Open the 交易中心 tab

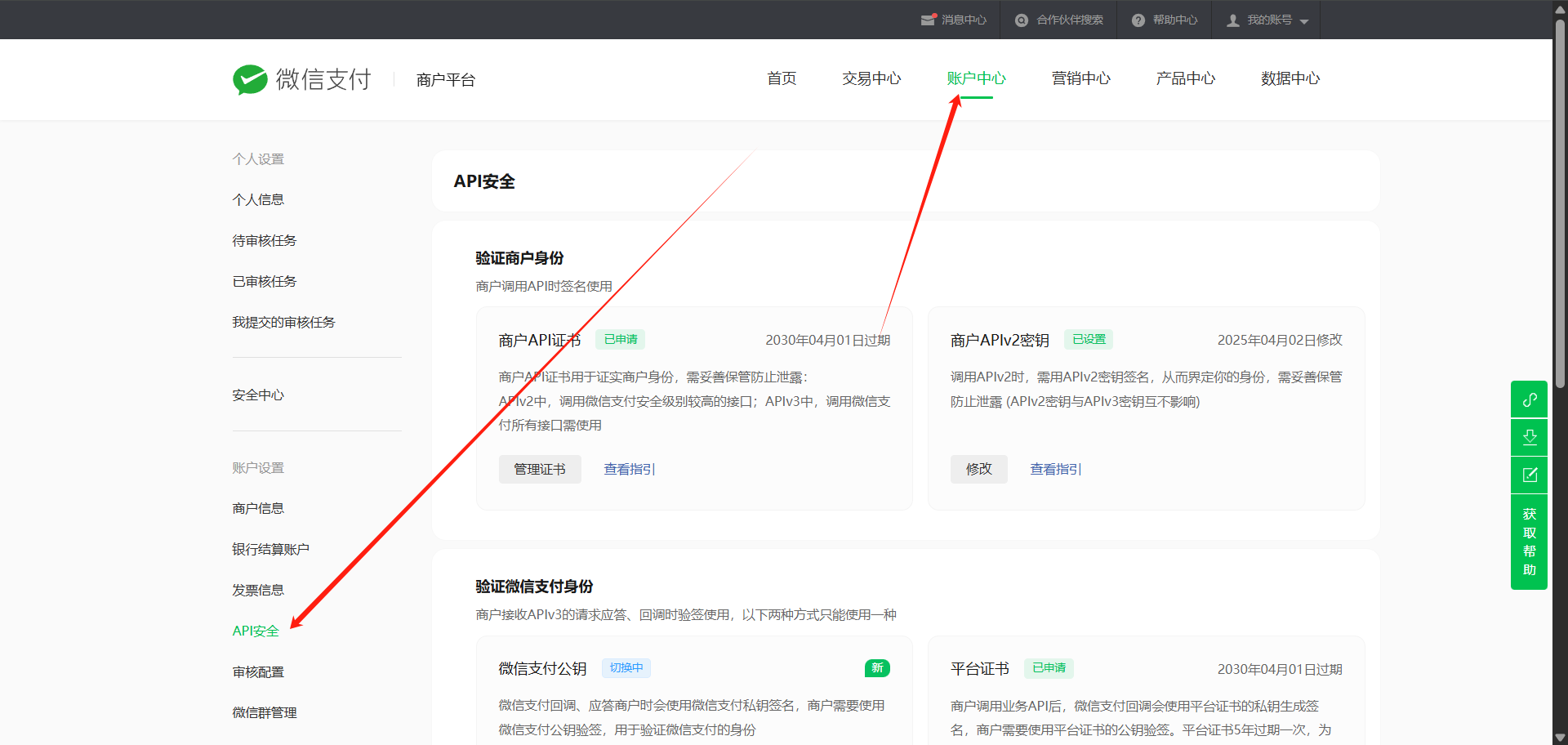pyautogui.click(x=871, y=78)
